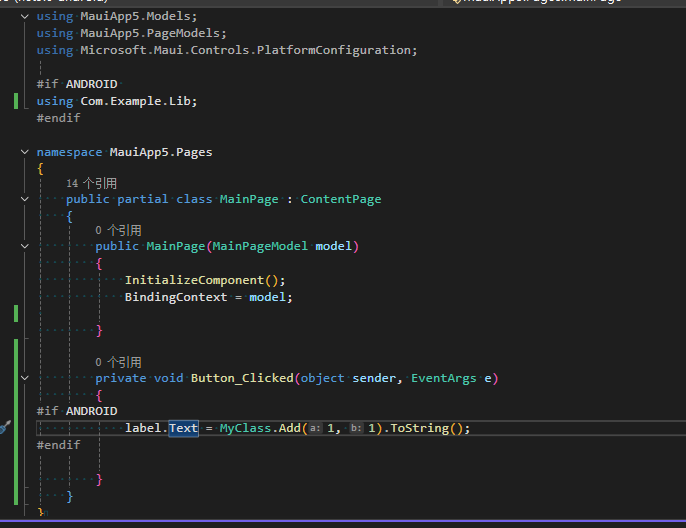Collapse the Button_Clicked method block
The height and width of the screenshot is (528, 686).
pos(25,378)
